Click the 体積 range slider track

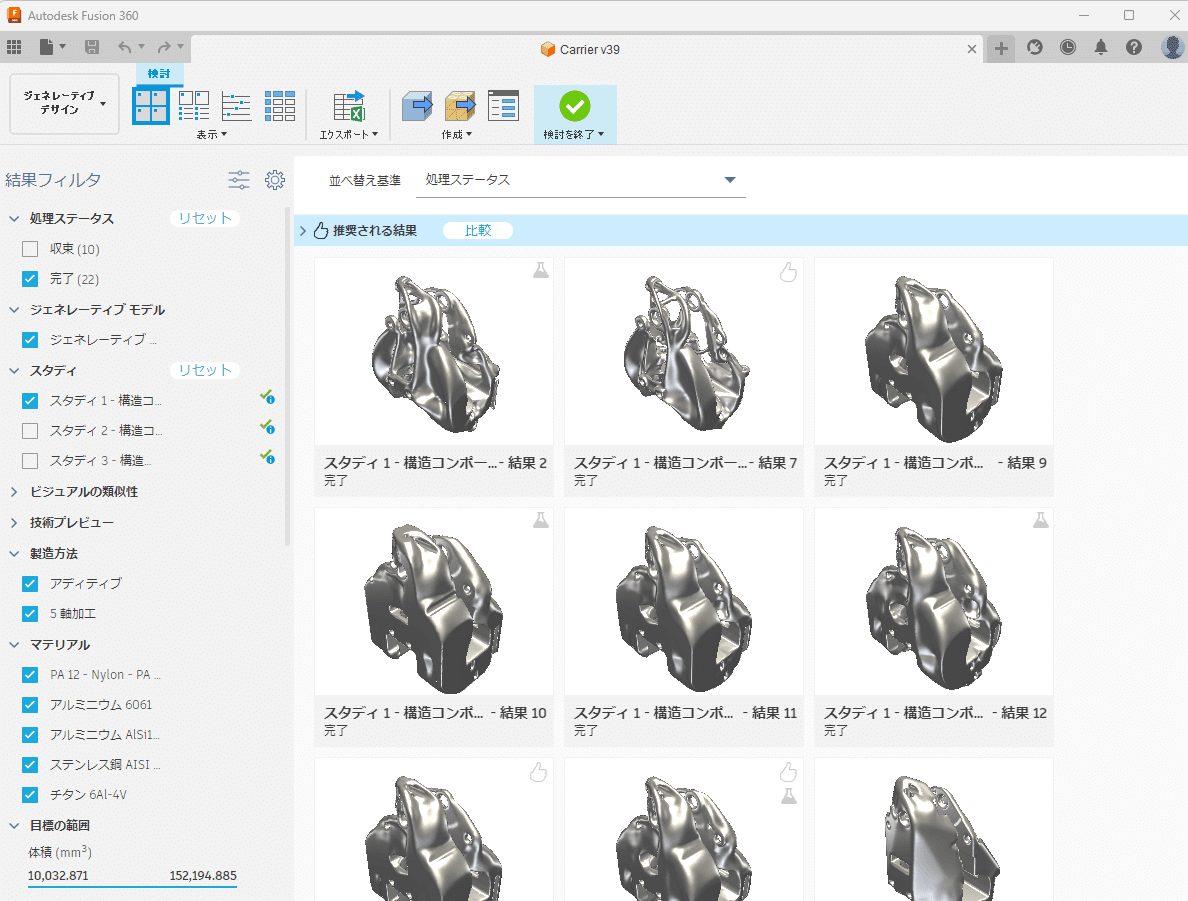[x=133, y=887]
